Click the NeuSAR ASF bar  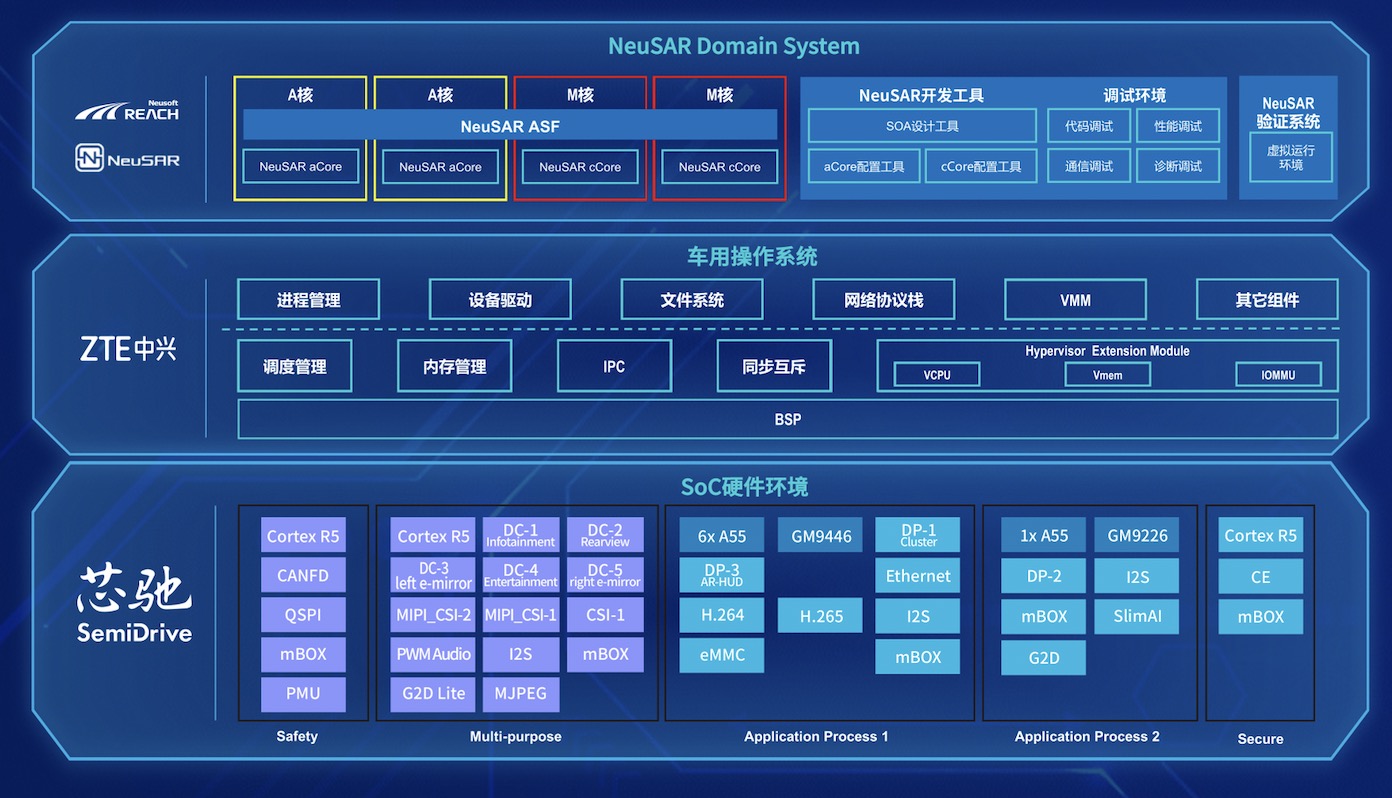(x=510, y=126)
